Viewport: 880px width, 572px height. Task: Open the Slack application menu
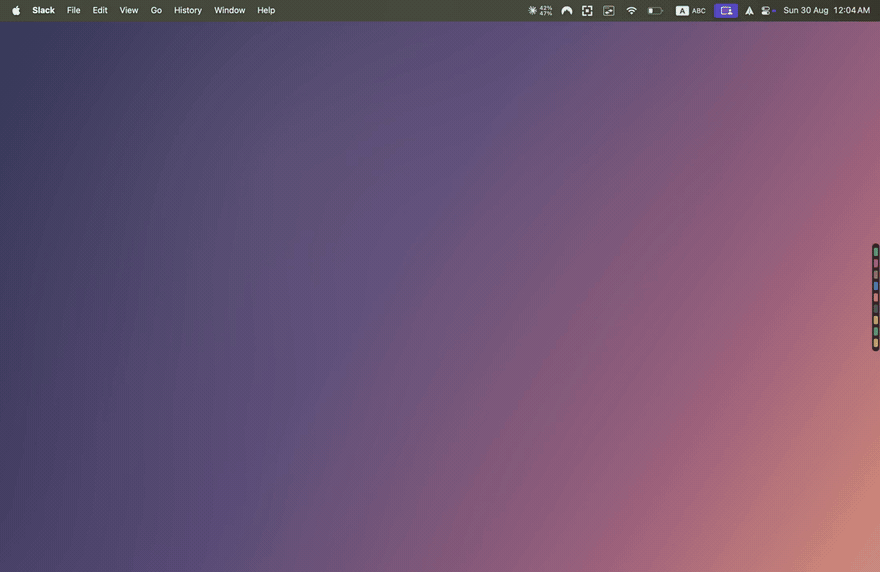[43, 10]
